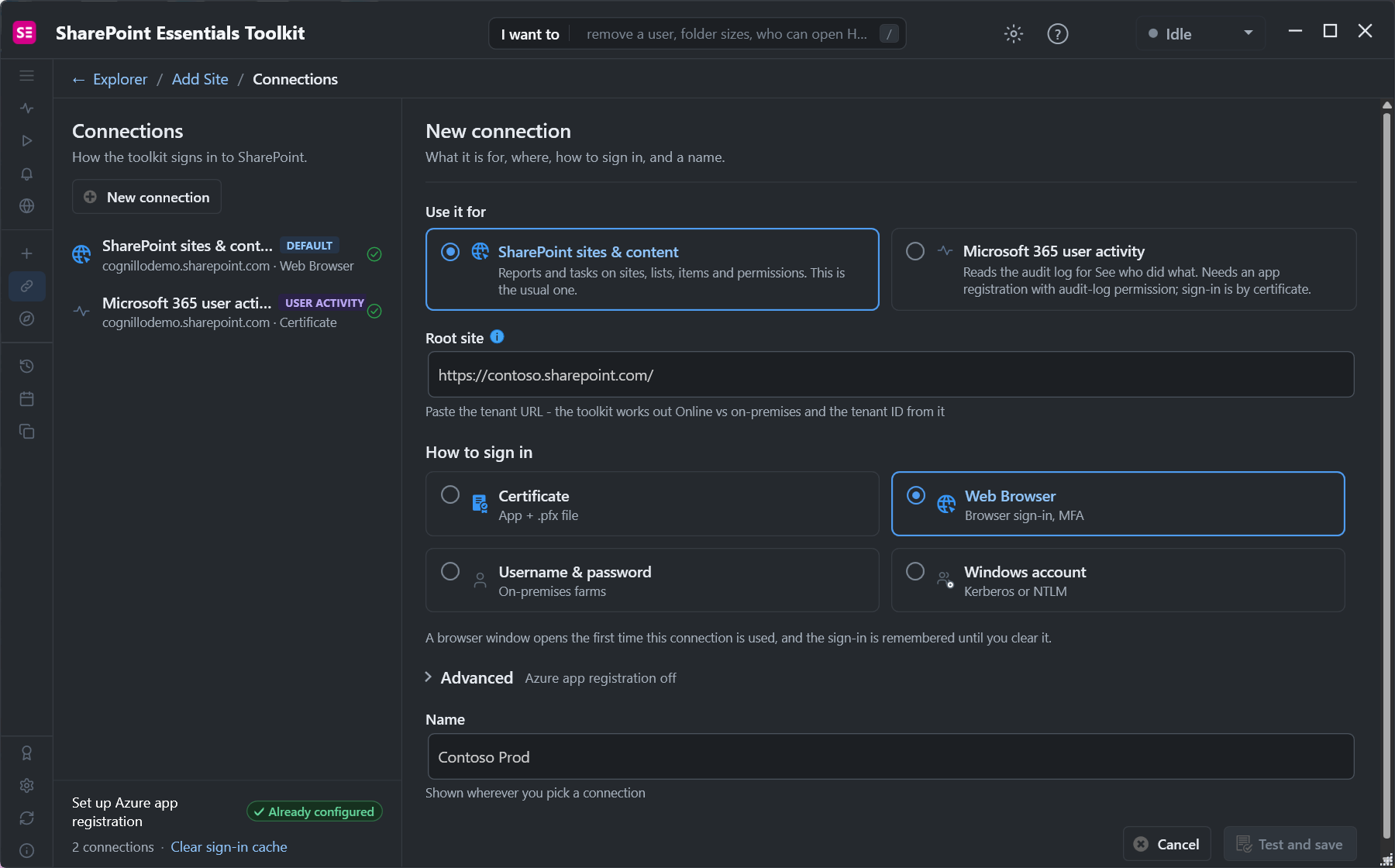Viewport: 1395px width, 868px height.
Task: Click the Cancel button
Action: tap(1167, 844)
